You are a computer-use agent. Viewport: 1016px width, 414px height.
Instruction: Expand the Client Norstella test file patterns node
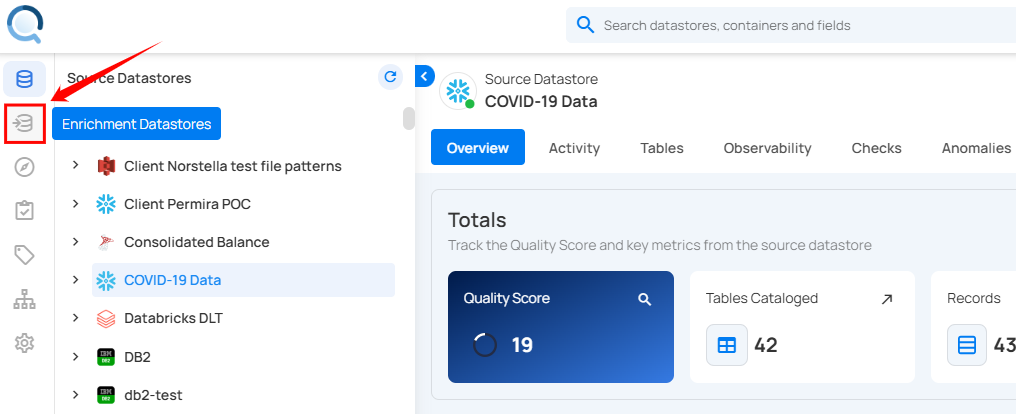[75, 166]
